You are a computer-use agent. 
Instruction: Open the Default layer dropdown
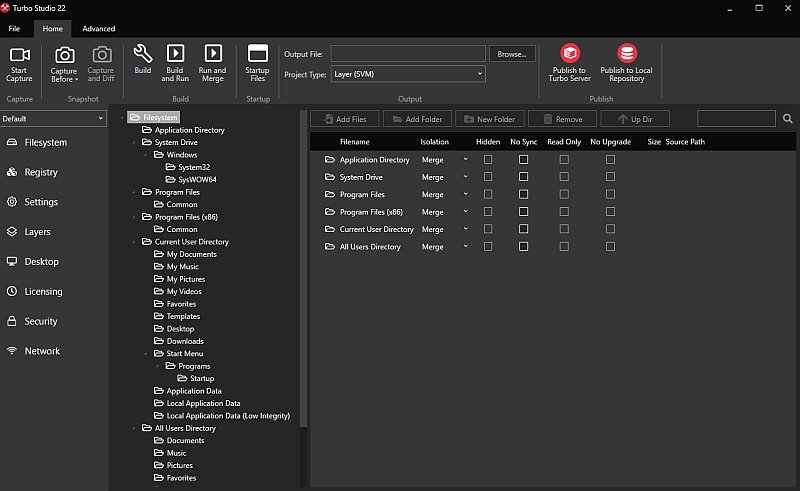tap(53, 118)
